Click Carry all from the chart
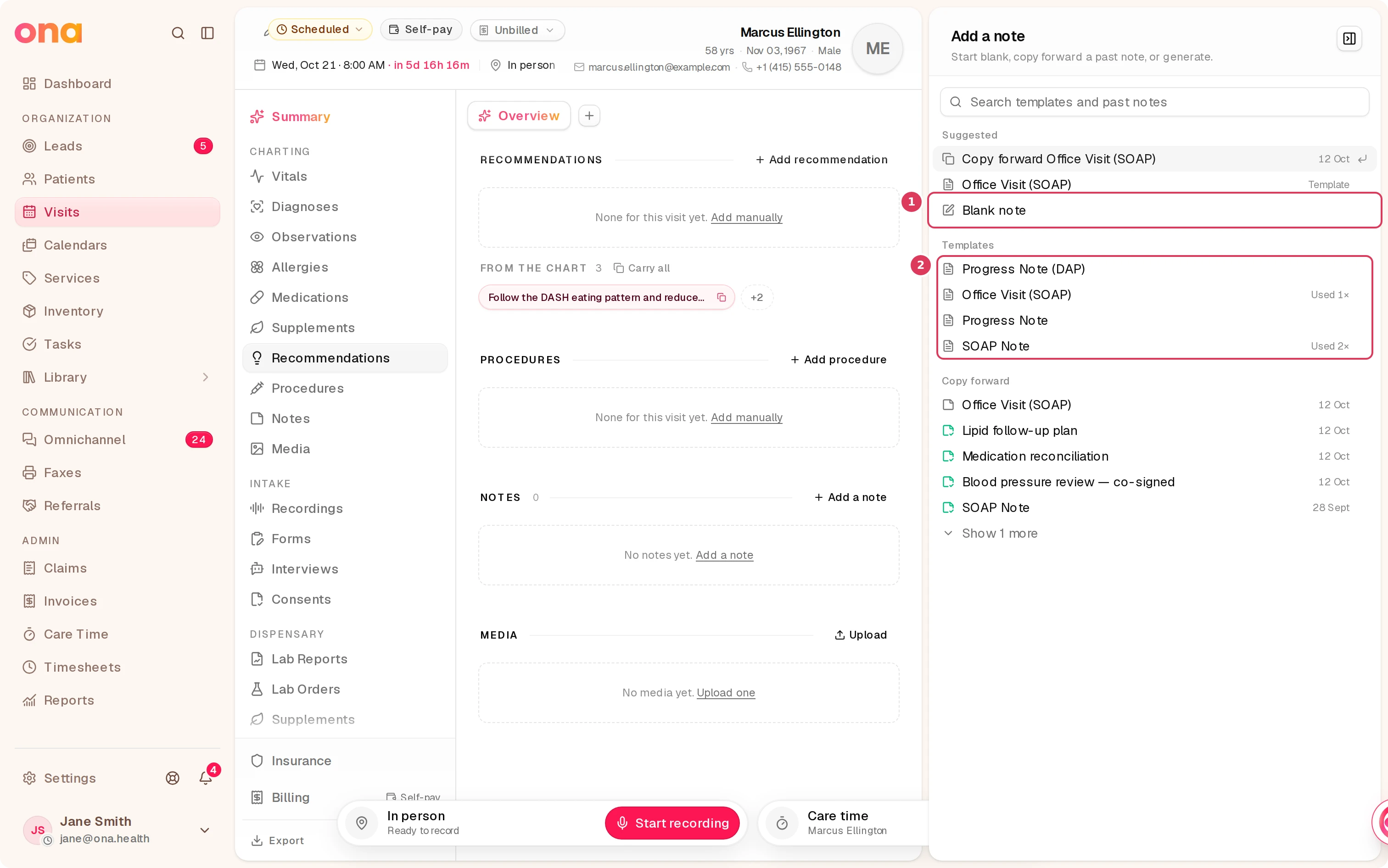1388x868 pixels. point(642,268)
